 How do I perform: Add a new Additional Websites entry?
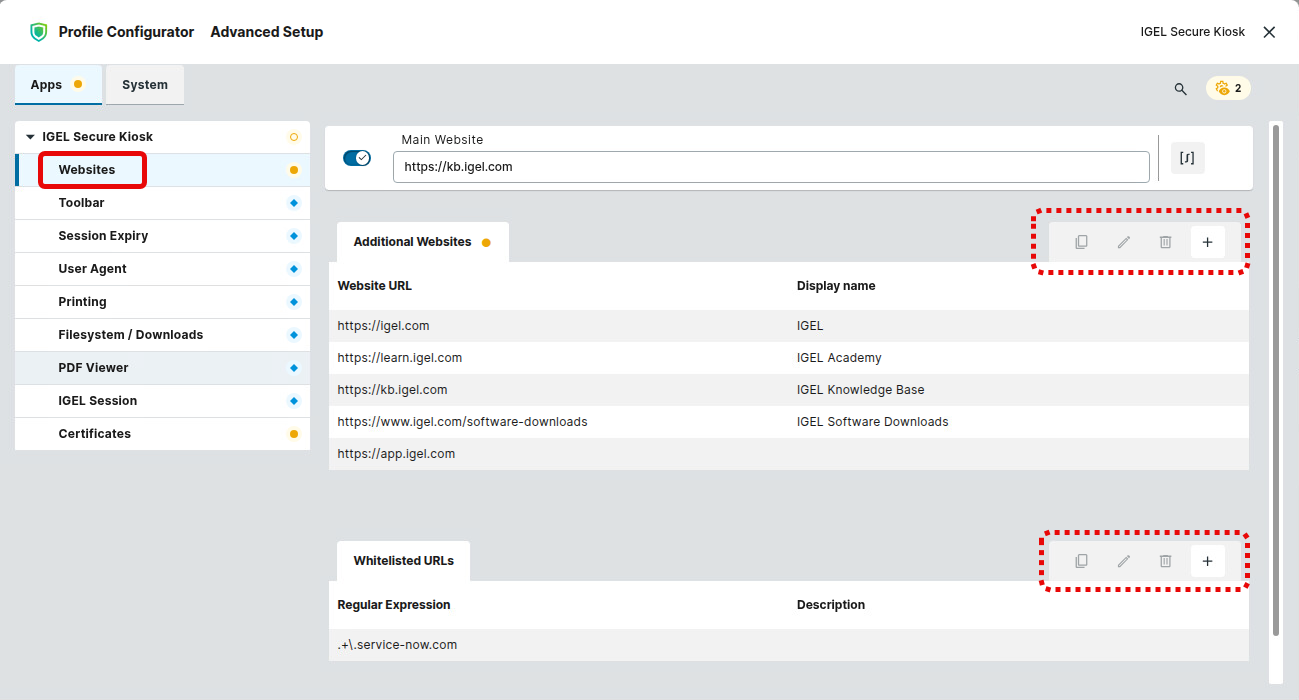[1207, 242]
